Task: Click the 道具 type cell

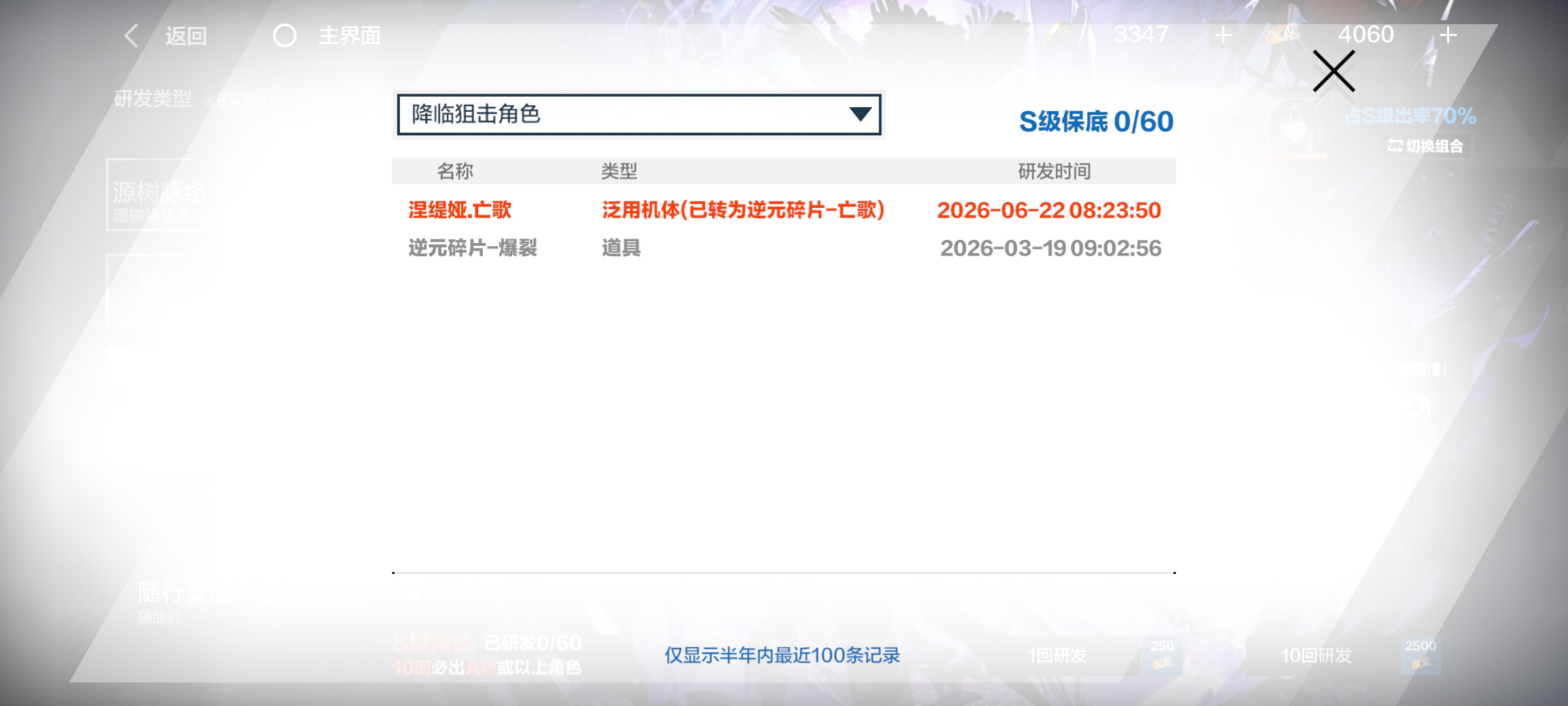Action: point(621,248)
